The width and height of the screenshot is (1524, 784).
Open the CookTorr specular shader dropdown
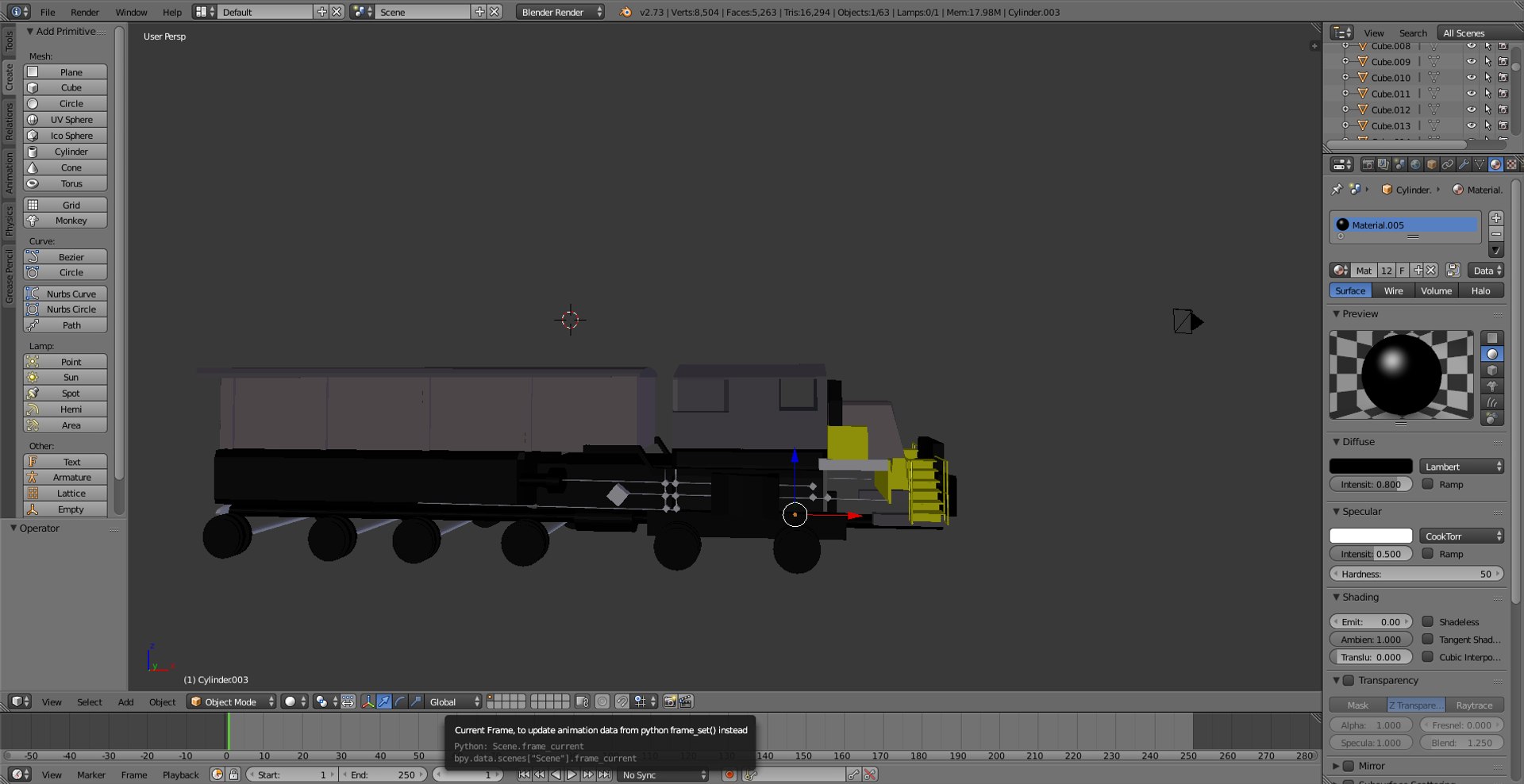coord(1461,536)
